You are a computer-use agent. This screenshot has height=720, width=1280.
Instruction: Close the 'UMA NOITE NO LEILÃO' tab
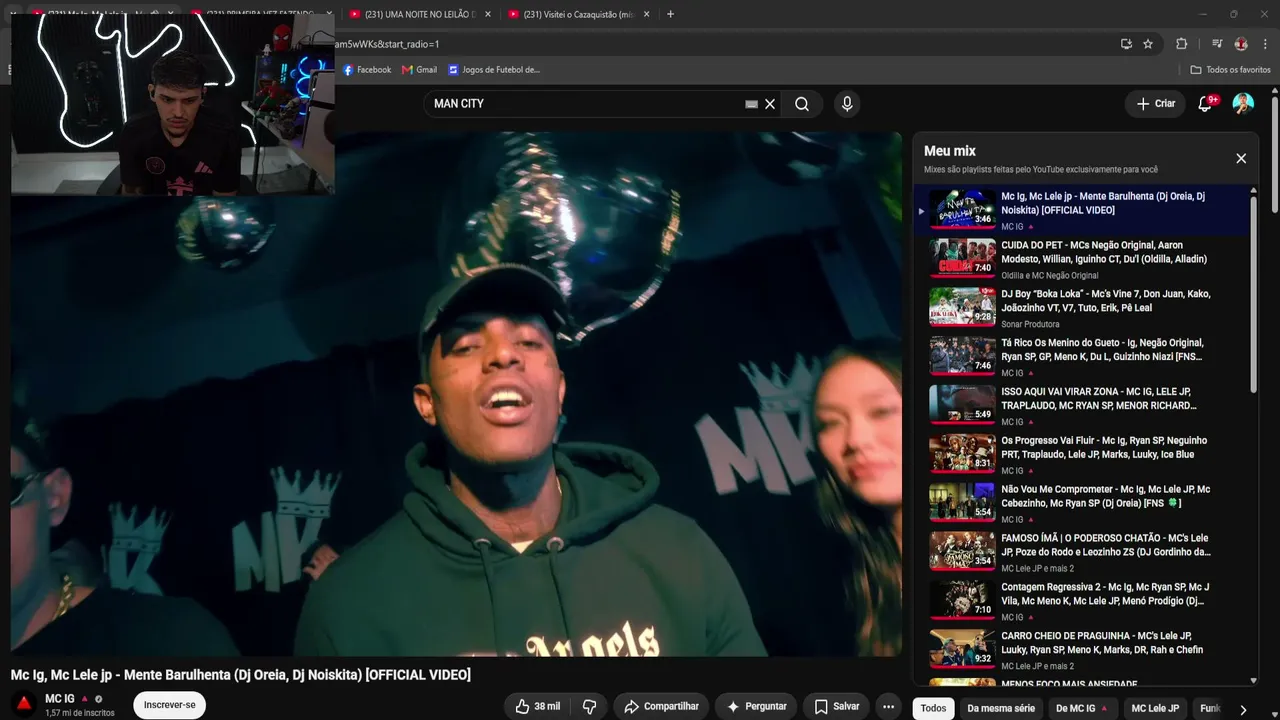tap(488, 14)
